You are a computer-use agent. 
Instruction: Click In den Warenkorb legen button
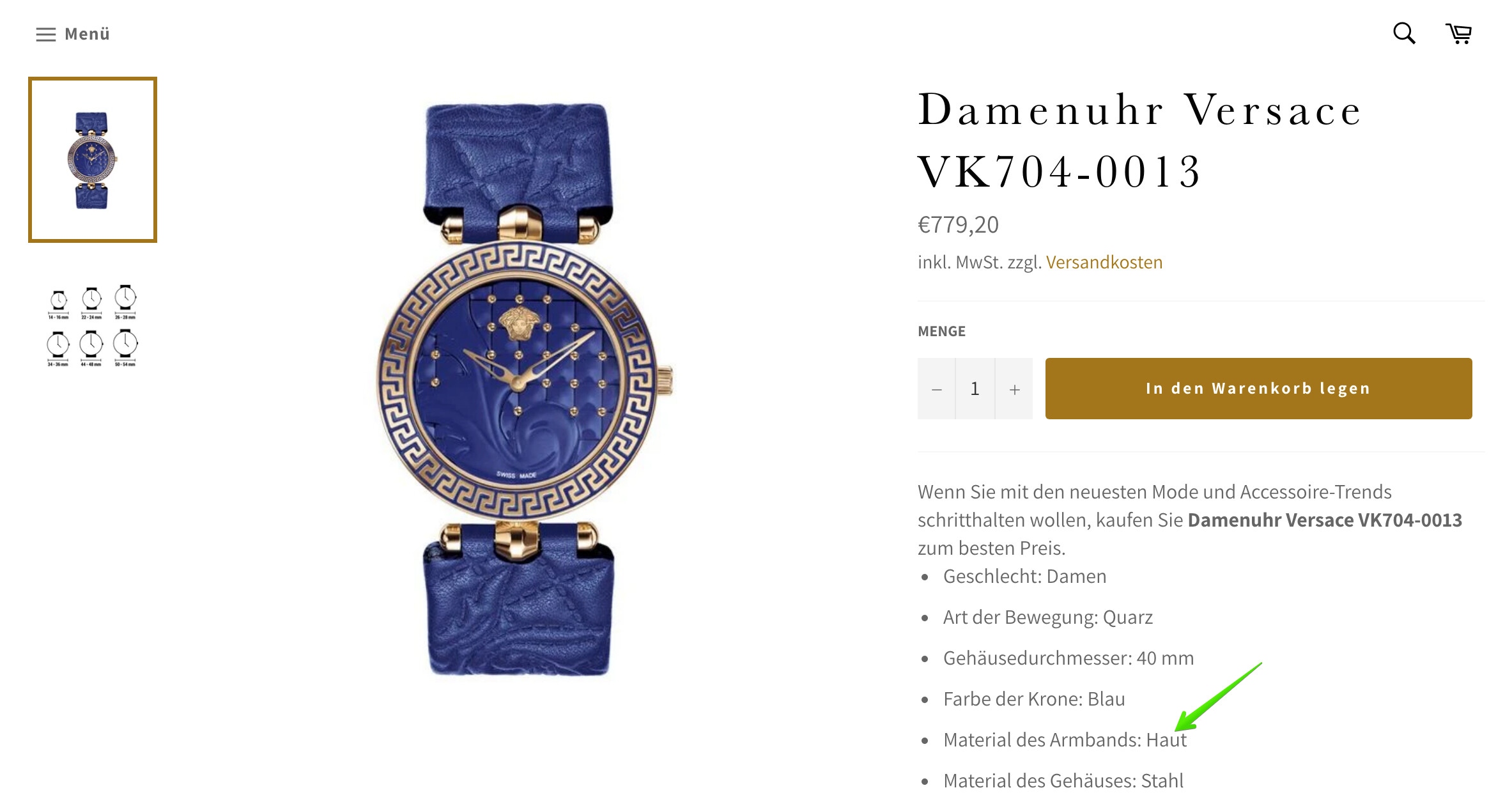[1258, 389]
